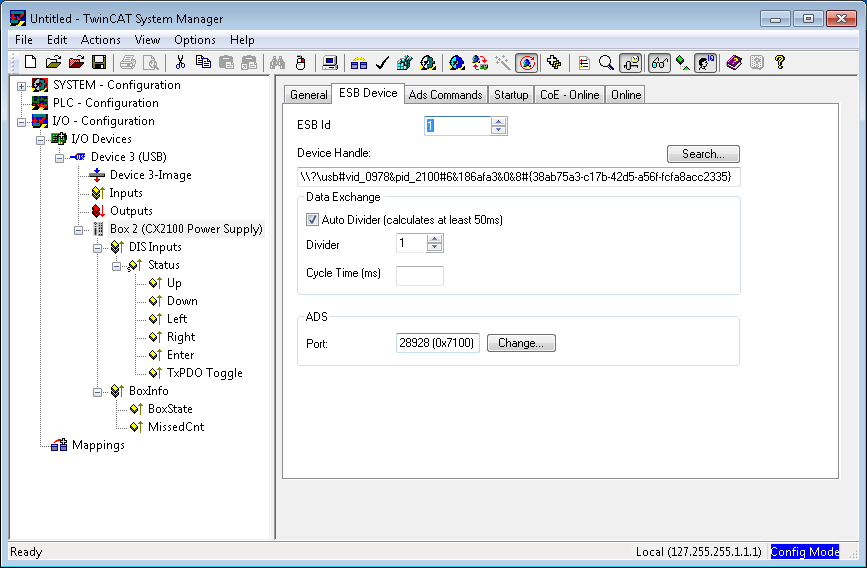Click the Search... button
Viewport: 867px width, 568px height.
click(703, 154)
